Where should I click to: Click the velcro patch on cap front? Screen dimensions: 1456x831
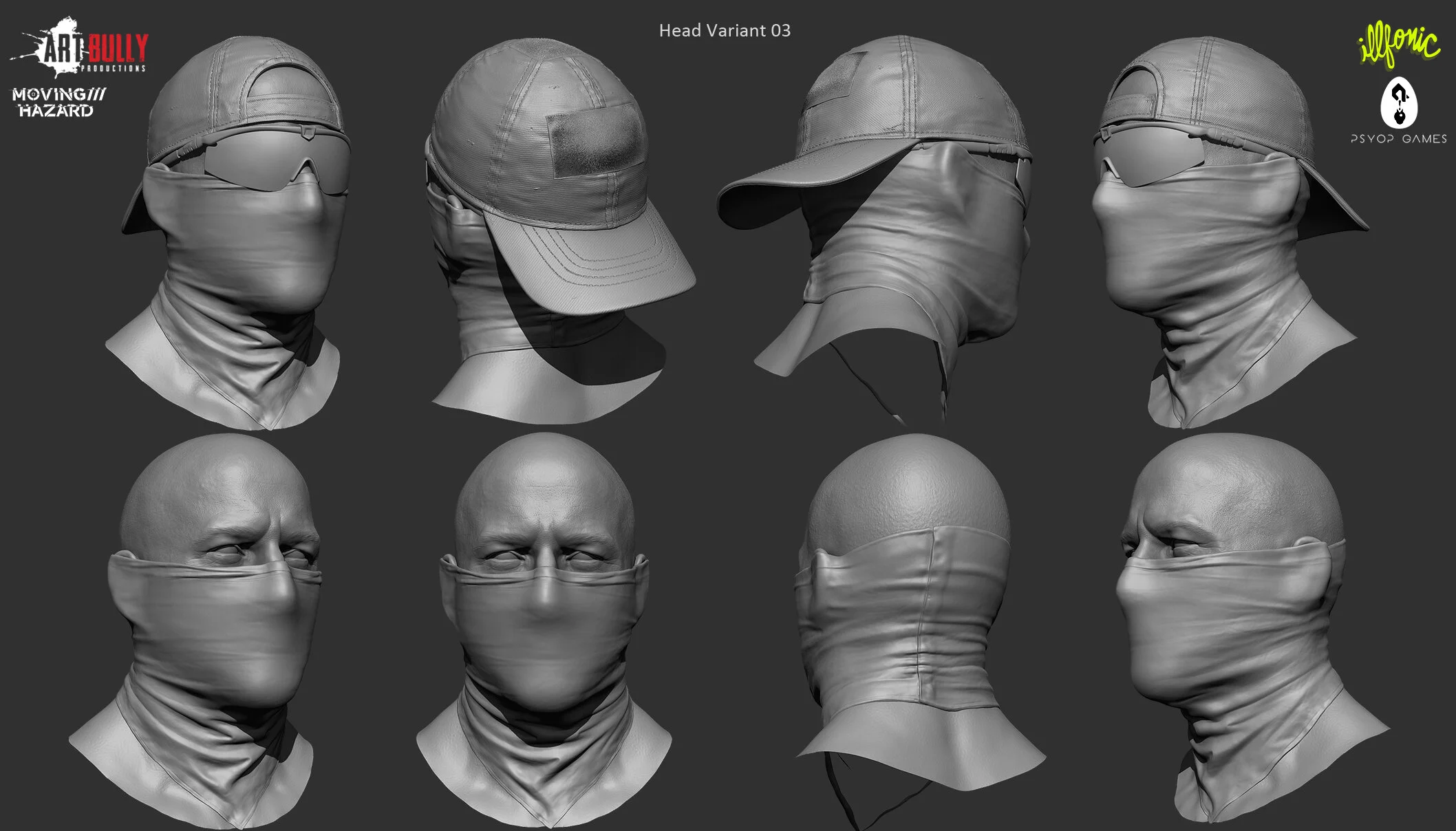click(x=595, y=141)
